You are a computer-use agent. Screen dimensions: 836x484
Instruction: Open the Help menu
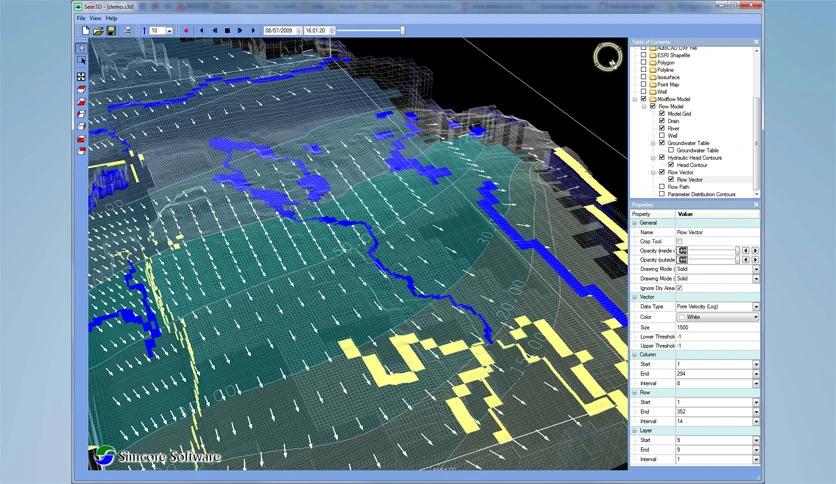pyautogui.click(x=111, y=18)
